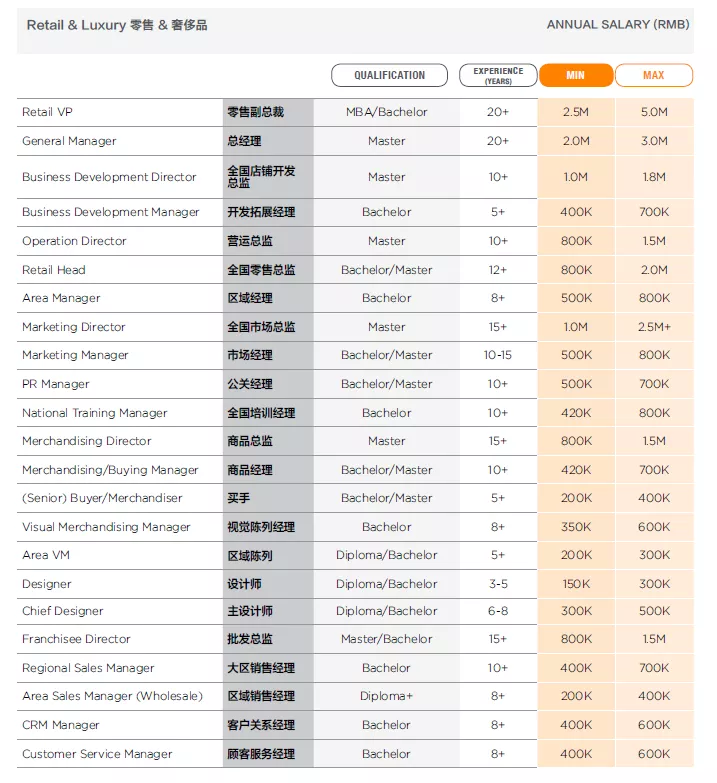Click the QUALIFICATION column header pill

click(x=389, y=75)
